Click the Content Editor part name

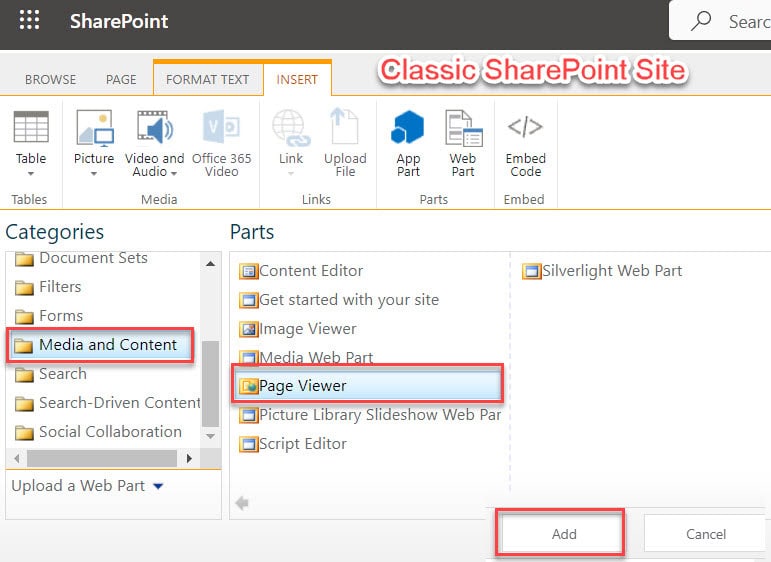[x=311, y=271]
